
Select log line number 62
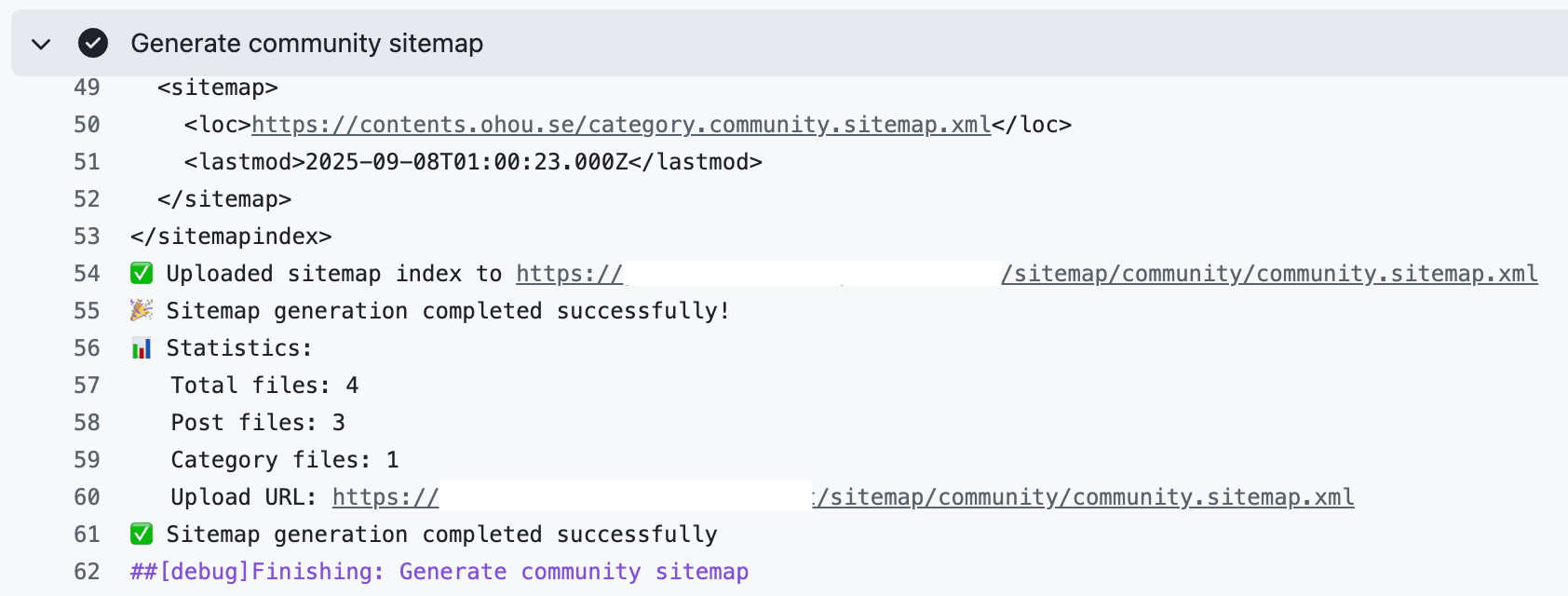click(87, 572)
